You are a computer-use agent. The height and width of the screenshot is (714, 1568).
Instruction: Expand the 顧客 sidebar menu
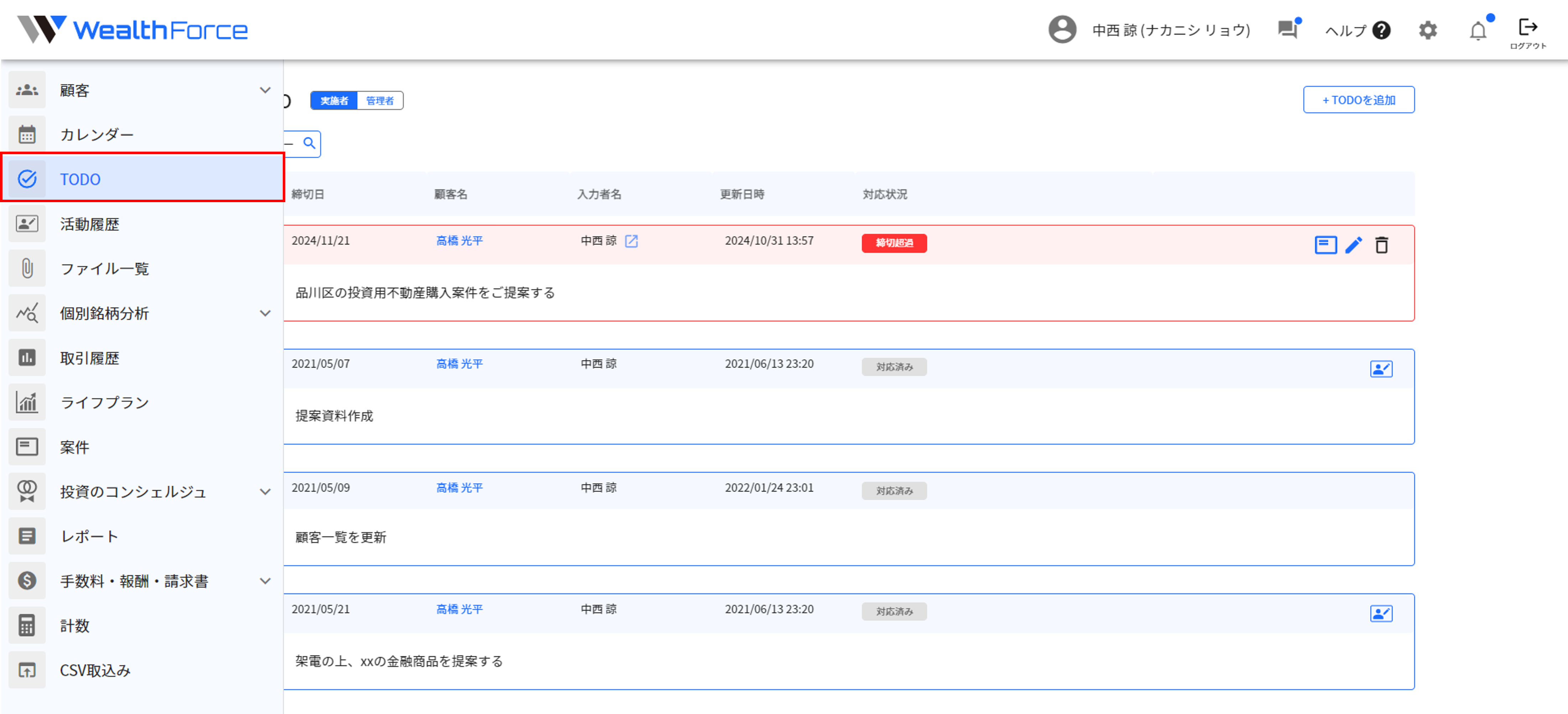click(x=265, y=91)
